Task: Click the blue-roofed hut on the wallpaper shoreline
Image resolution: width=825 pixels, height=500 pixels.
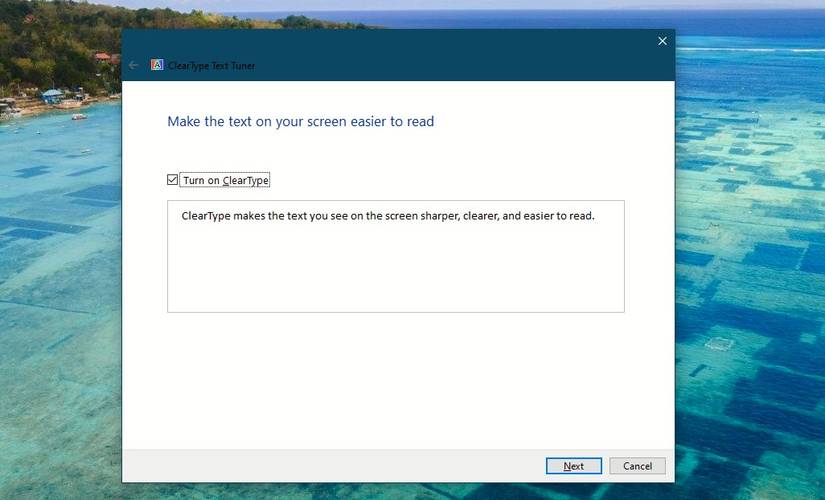Action: [x=52, y=96]
